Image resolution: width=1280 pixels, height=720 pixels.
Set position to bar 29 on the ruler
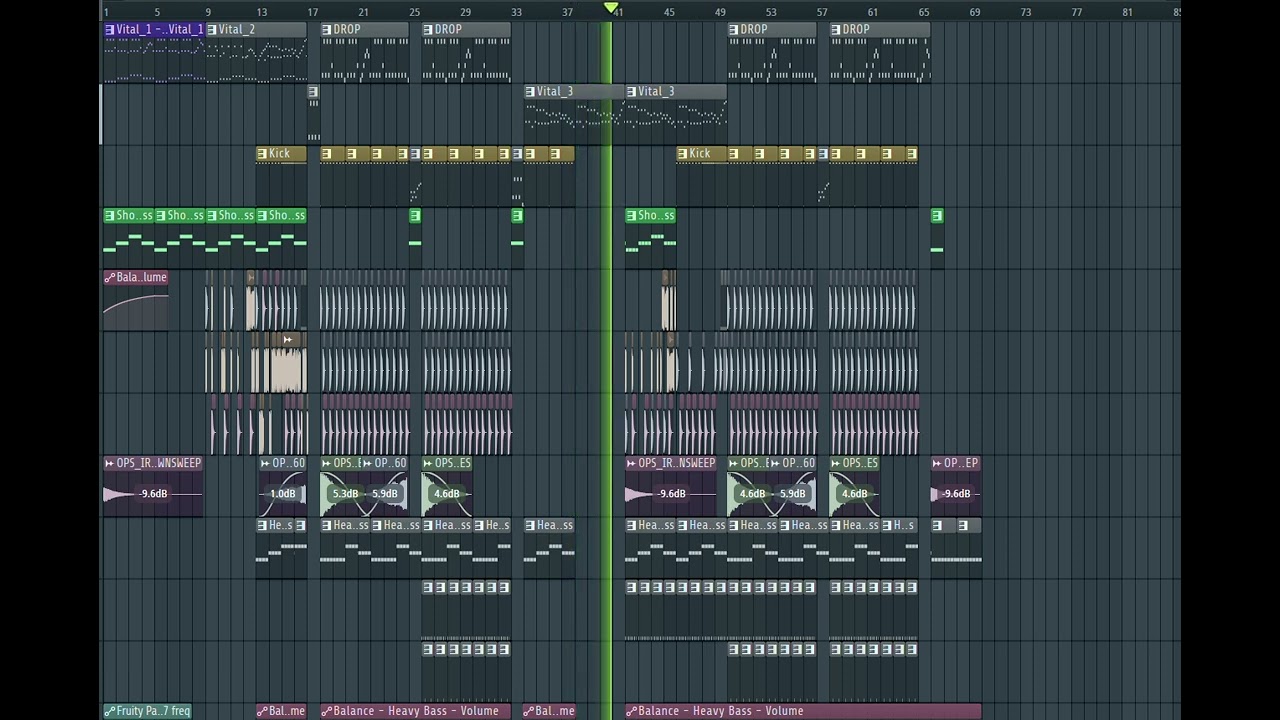(465, 12)
